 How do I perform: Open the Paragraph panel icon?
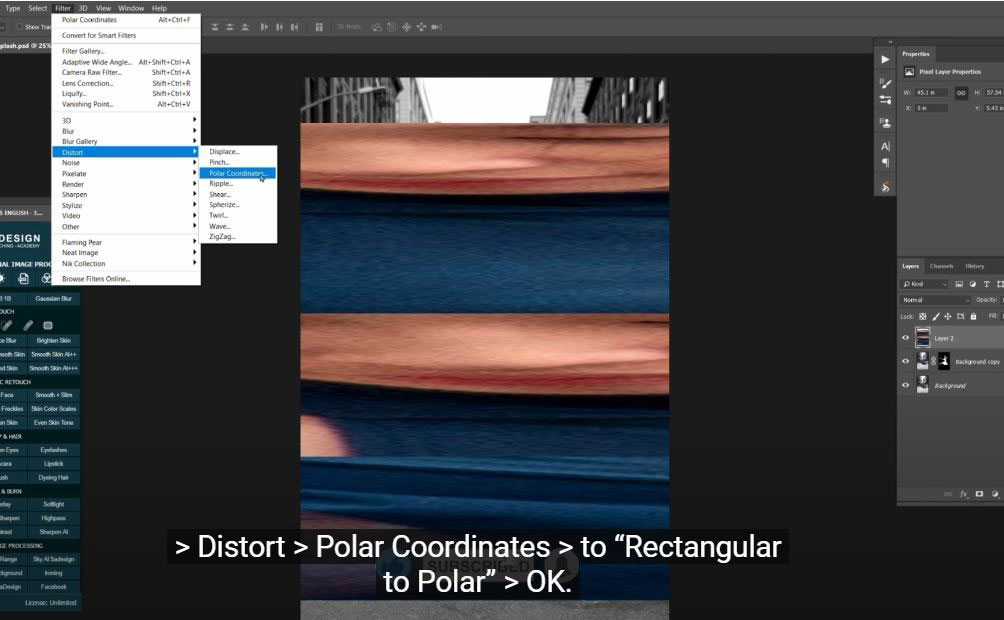[x=885, y=163]
